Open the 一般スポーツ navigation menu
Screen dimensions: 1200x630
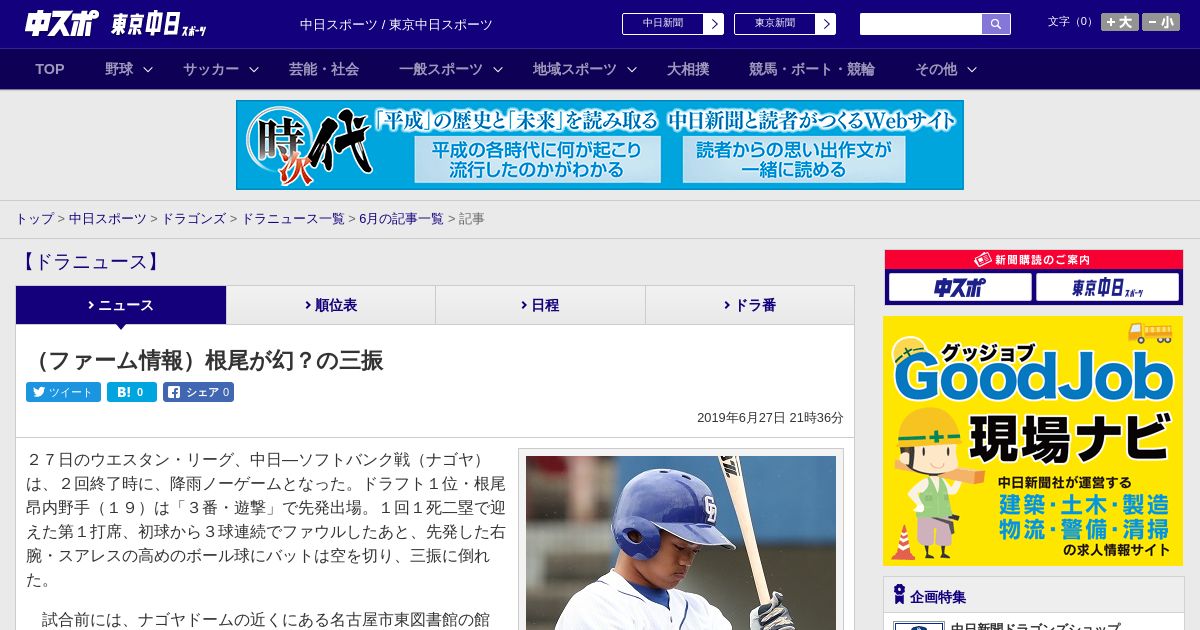(x=441, y=69)
